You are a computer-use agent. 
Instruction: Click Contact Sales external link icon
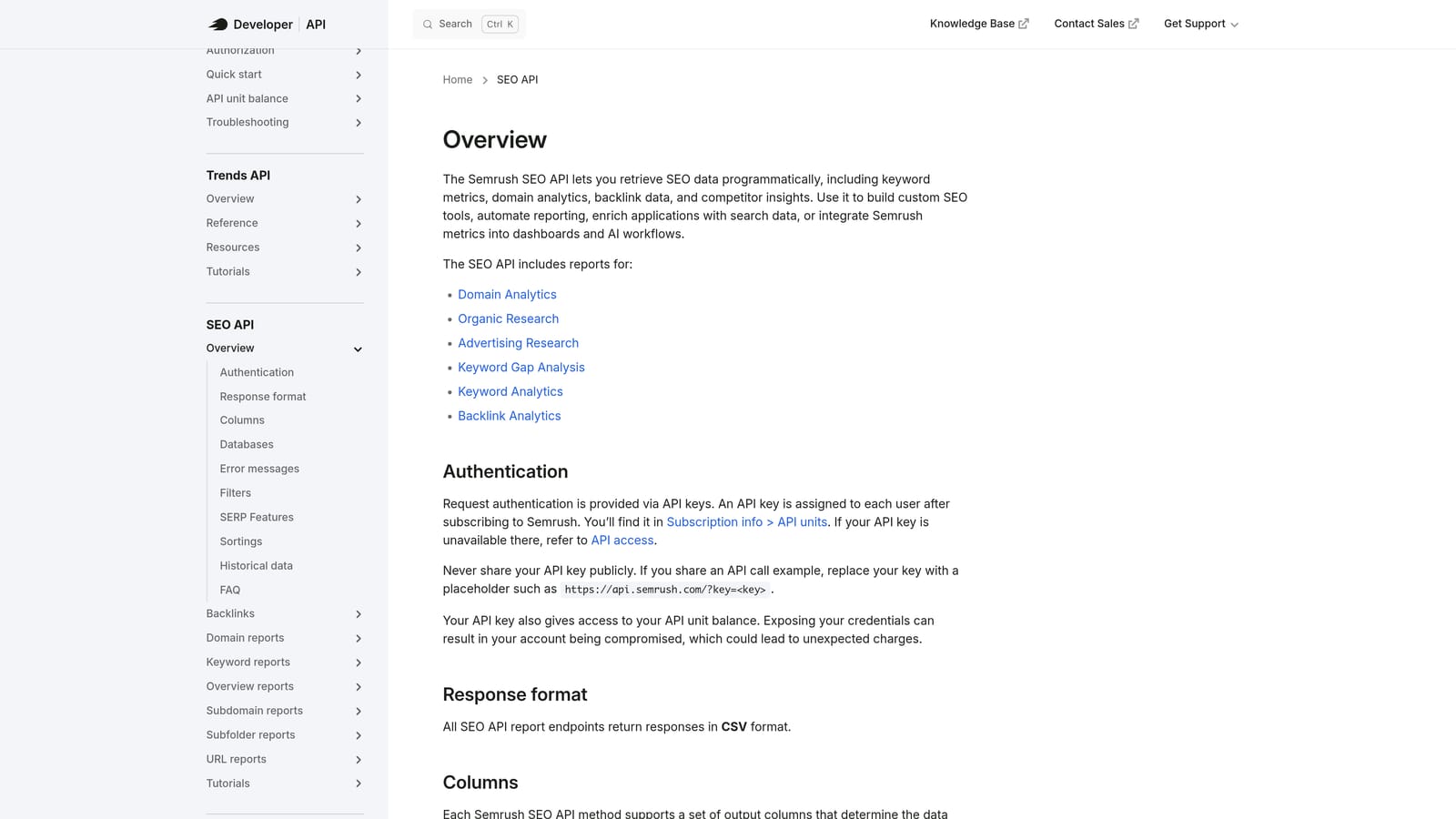[1134, 24]
